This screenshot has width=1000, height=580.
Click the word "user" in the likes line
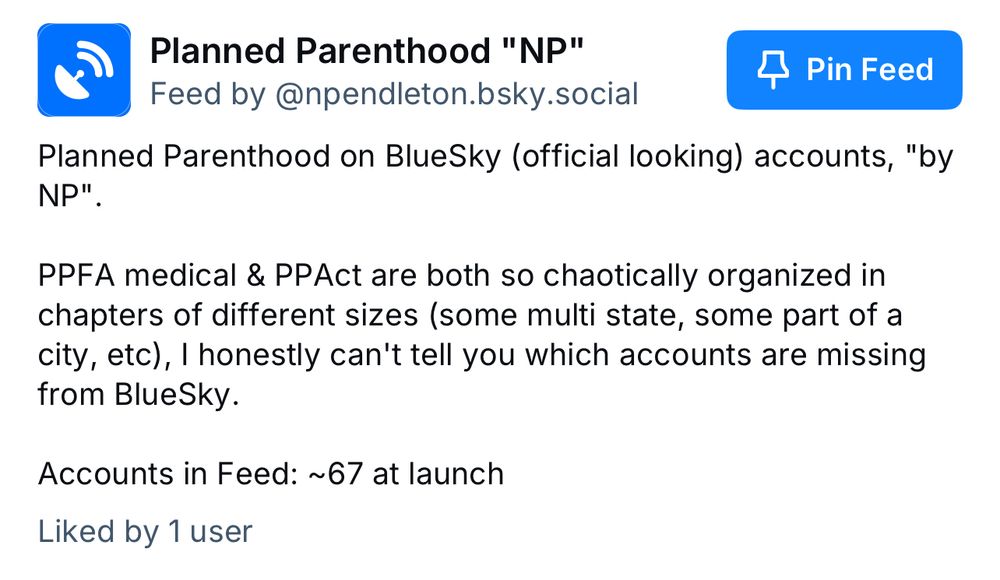pos(221,532)
